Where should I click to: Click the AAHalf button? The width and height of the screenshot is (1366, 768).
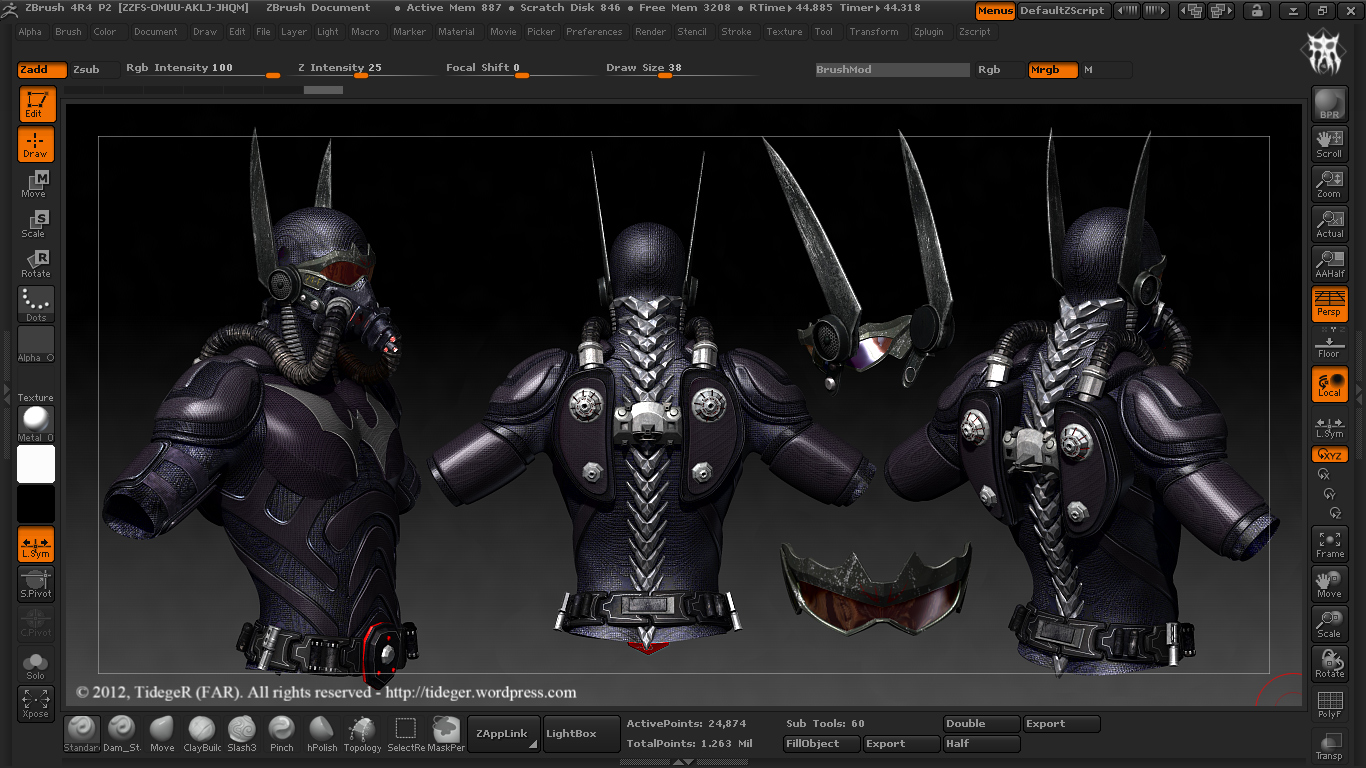coord(1330,264)
